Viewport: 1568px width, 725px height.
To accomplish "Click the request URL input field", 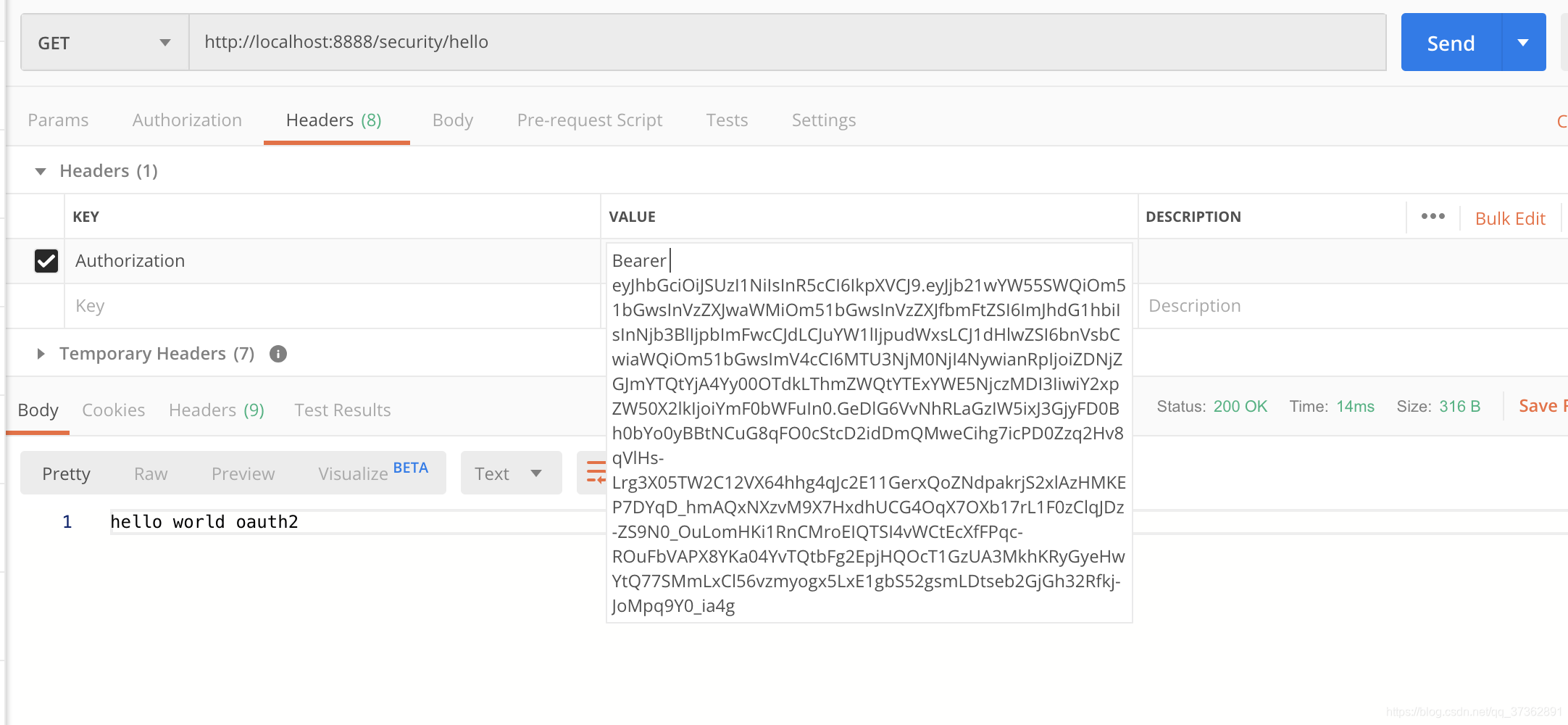I will 788,43.
